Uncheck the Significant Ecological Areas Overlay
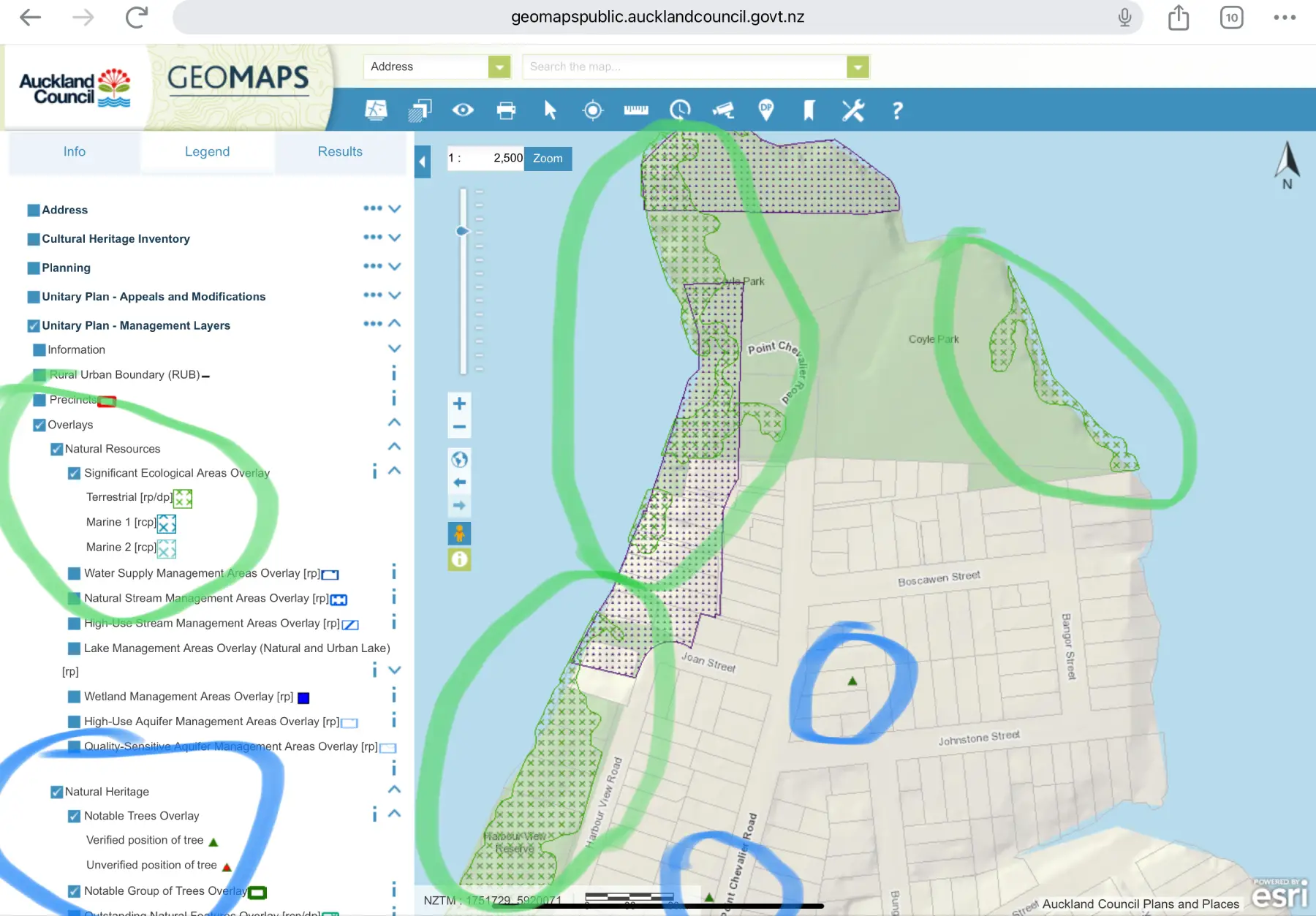Screen dimensions: 1316x916 pos(73,473)
